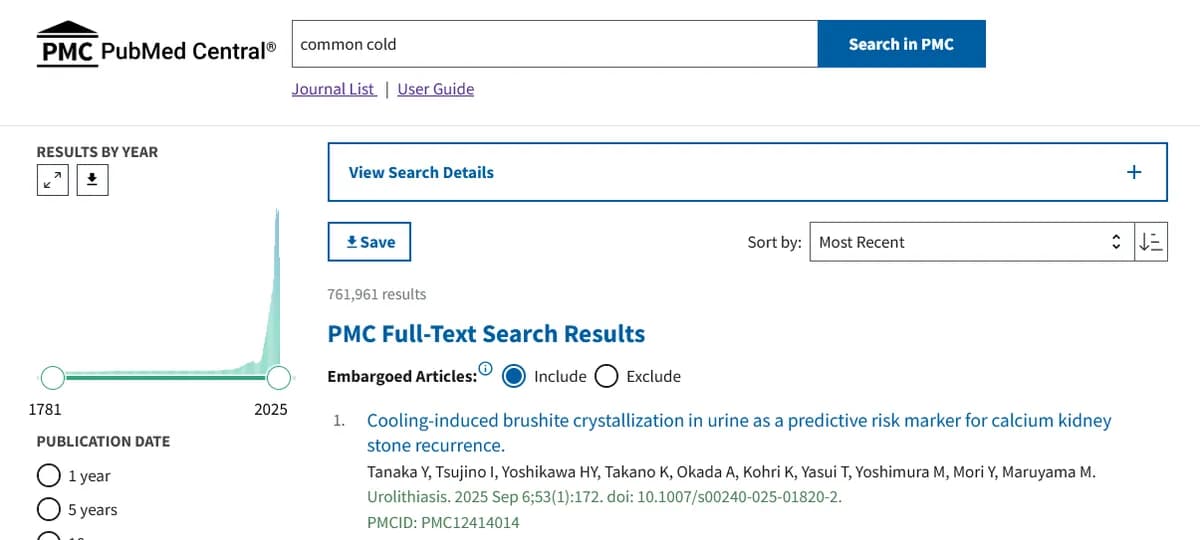Viewport: 1200px width, 540px height.
Task: Choose the 1 year publication date
Action: point(48,476)
